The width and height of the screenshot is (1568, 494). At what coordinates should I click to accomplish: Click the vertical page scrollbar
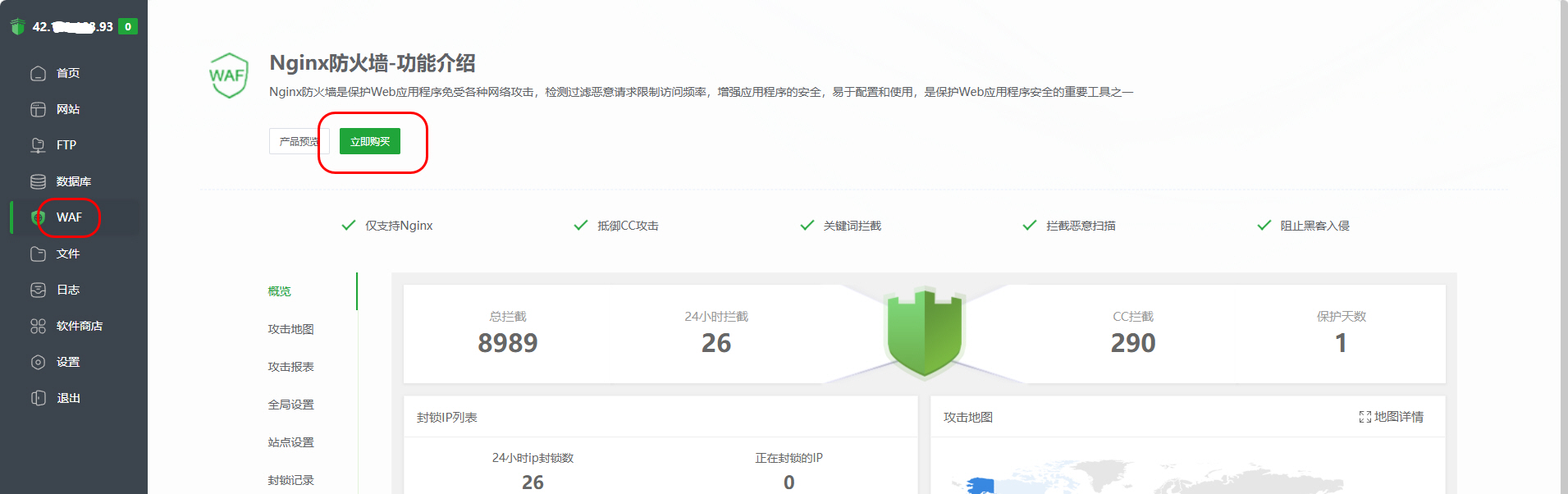pyautogui.click(x=1564, y=246)
